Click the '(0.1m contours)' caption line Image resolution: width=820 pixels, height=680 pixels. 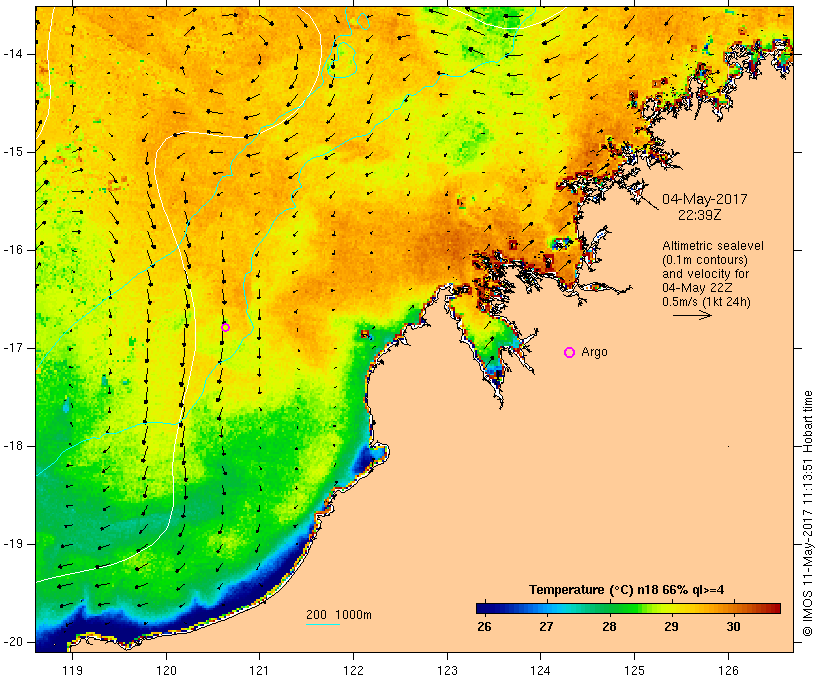coord(704,260)
